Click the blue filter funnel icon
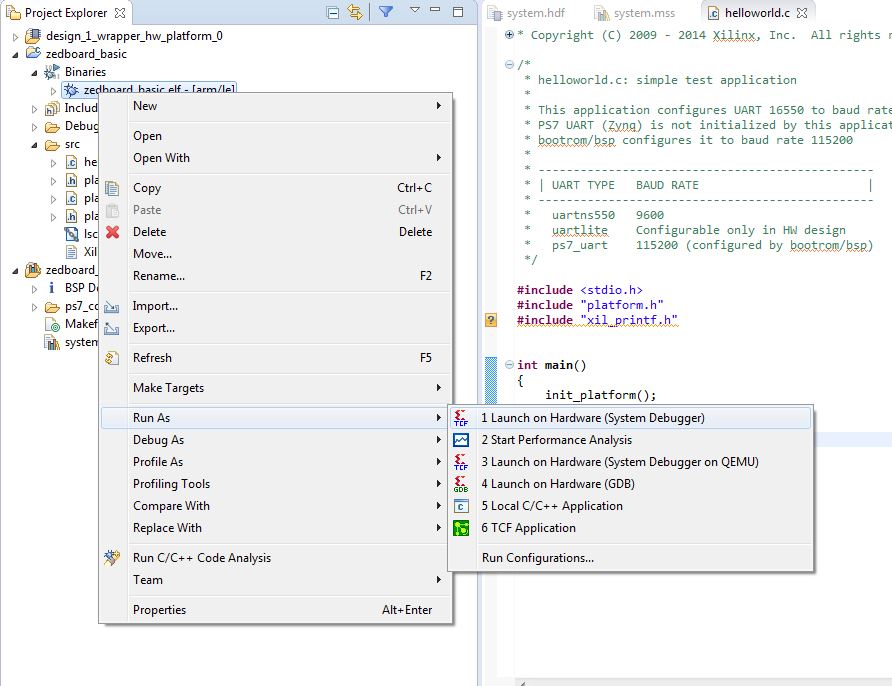The width and height of the screenshot is (892, 686). (386, 11)
